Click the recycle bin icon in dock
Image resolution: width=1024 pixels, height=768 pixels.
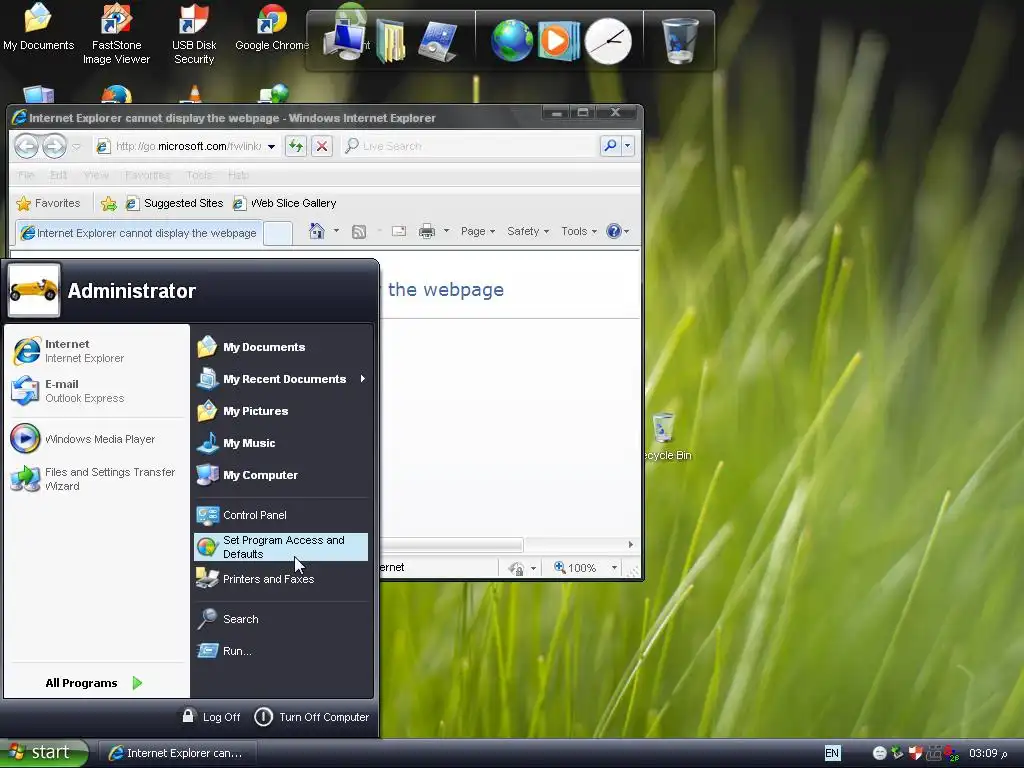(680, 40)
